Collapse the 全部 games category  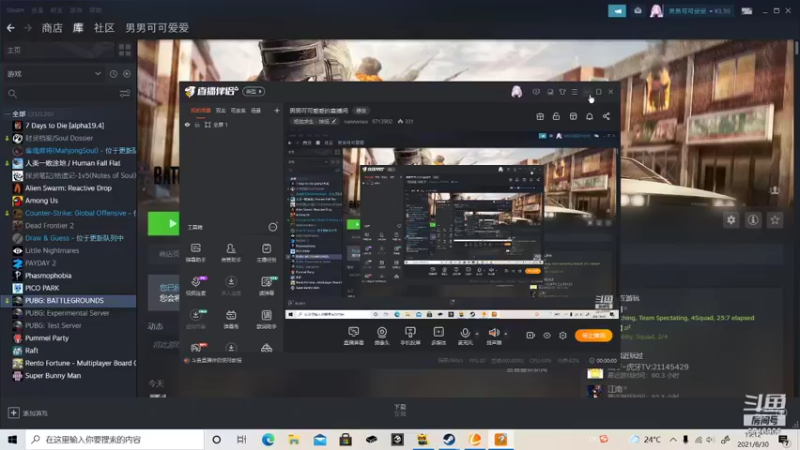7,114
